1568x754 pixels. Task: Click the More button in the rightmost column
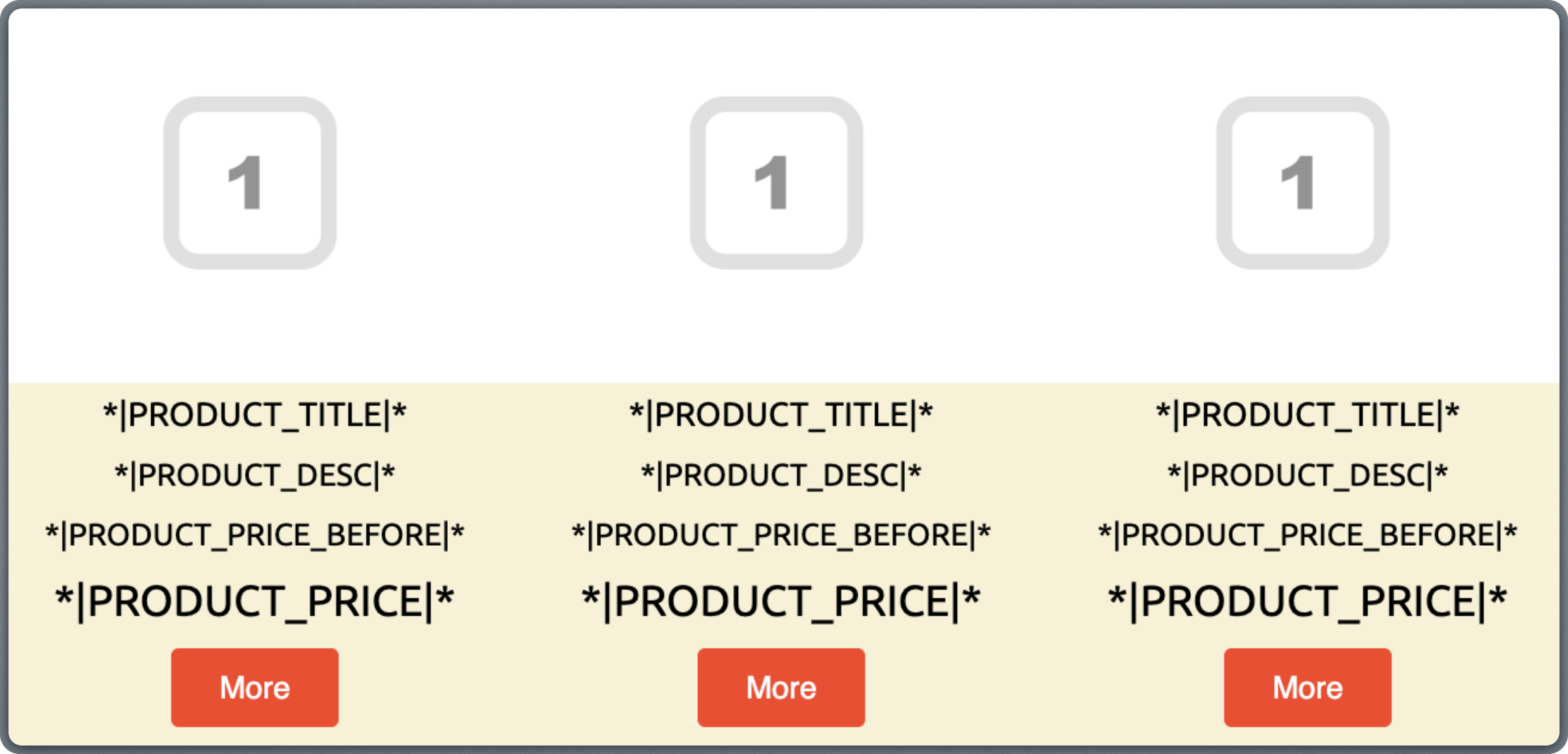point(1307,686)
